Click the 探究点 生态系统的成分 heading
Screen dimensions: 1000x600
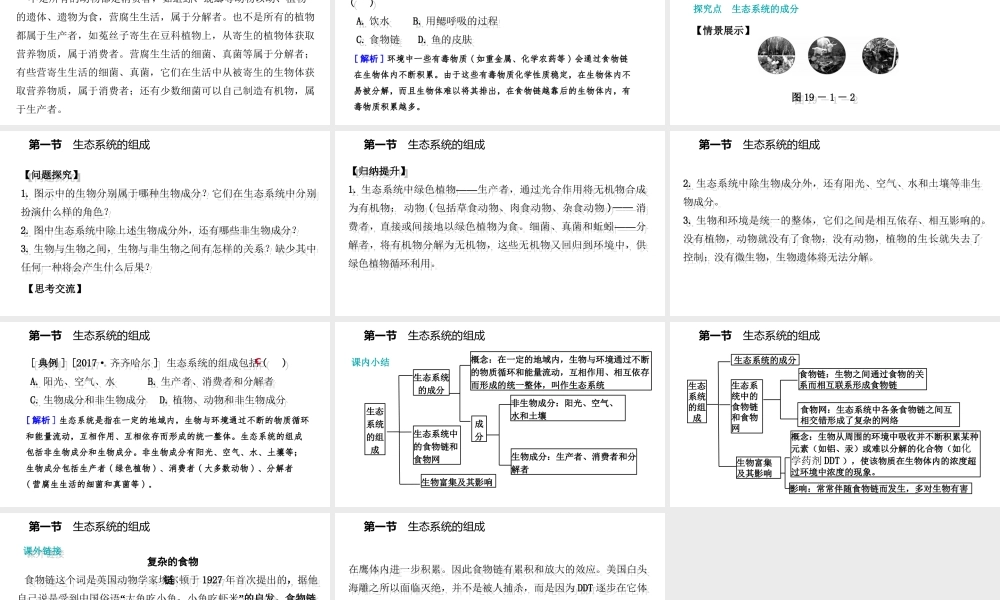[746, 9]
